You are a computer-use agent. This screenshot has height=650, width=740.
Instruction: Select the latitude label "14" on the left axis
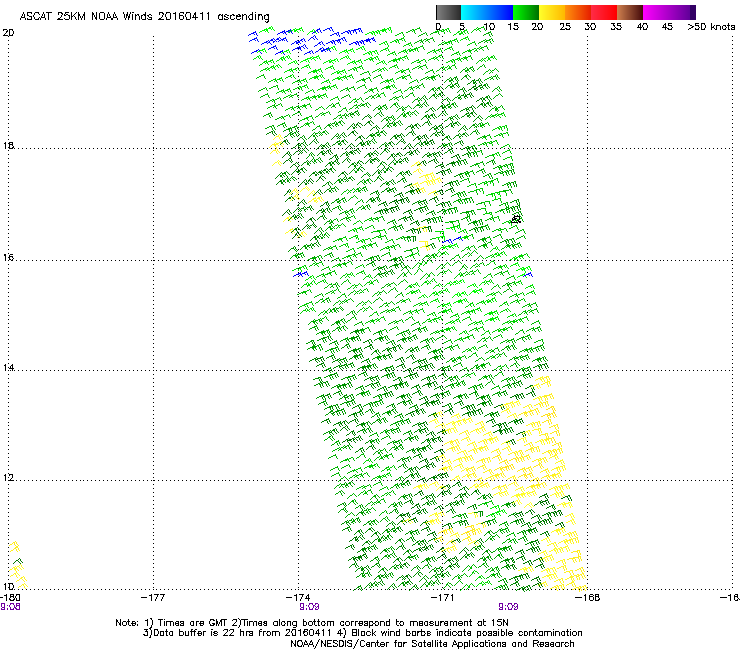click(8, 367)
